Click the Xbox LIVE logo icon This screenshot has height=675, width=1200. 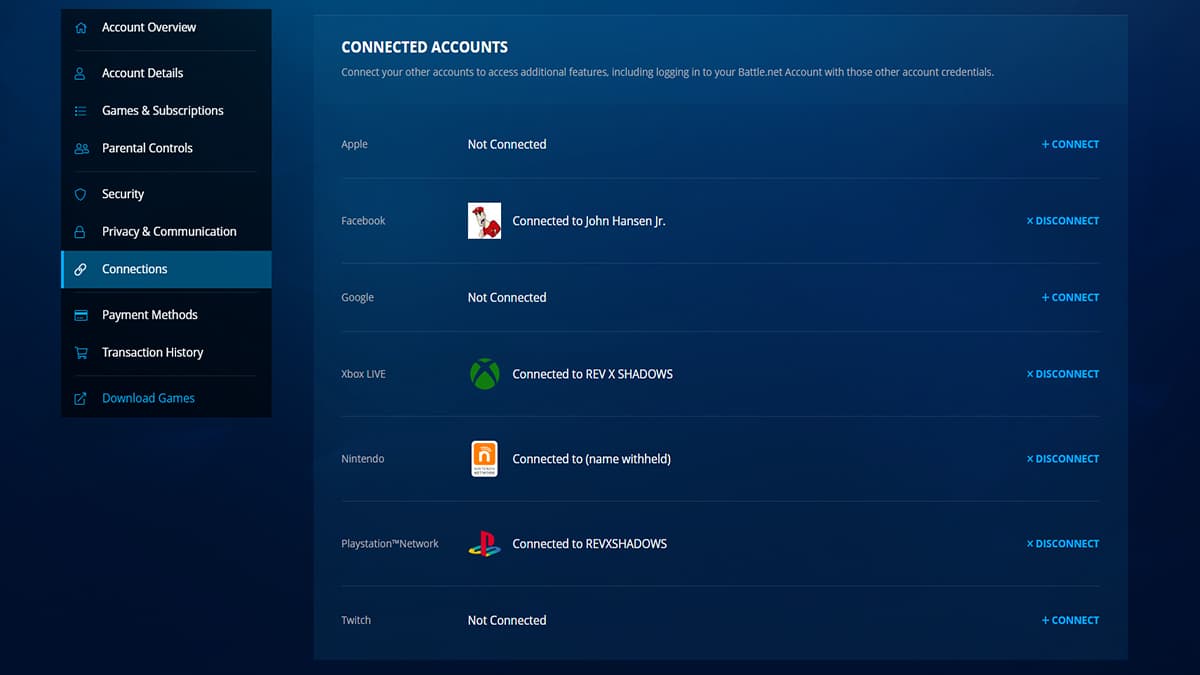click(x=484, y=374)
